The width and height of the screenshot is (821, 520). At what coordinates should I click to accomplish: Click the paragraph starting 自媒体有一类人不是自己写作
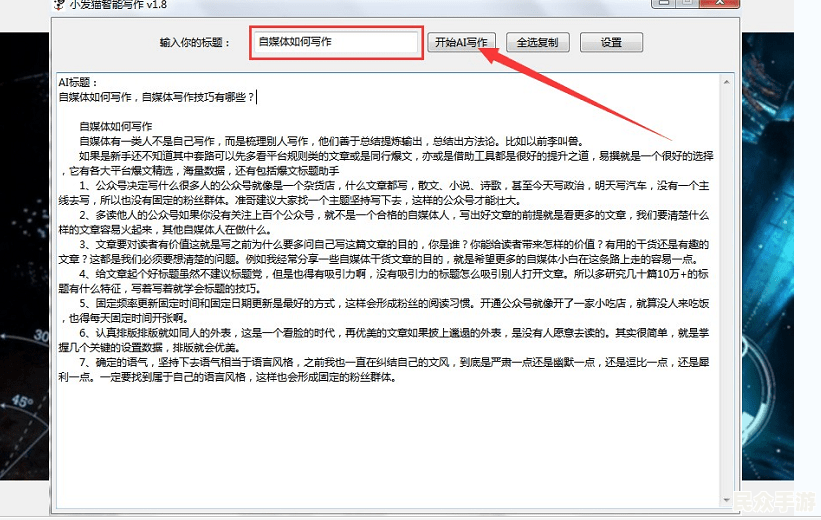[x=331, y=141]
